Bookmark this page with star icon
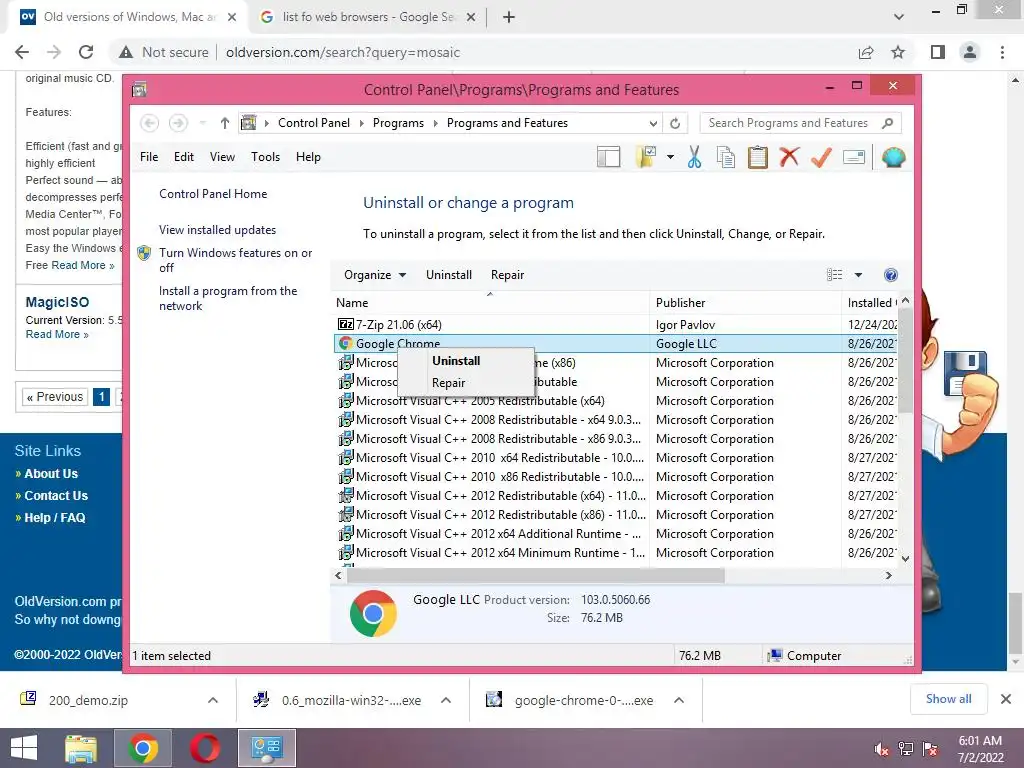The height and width of the screenshot is (768, 1024). (898, 52)
